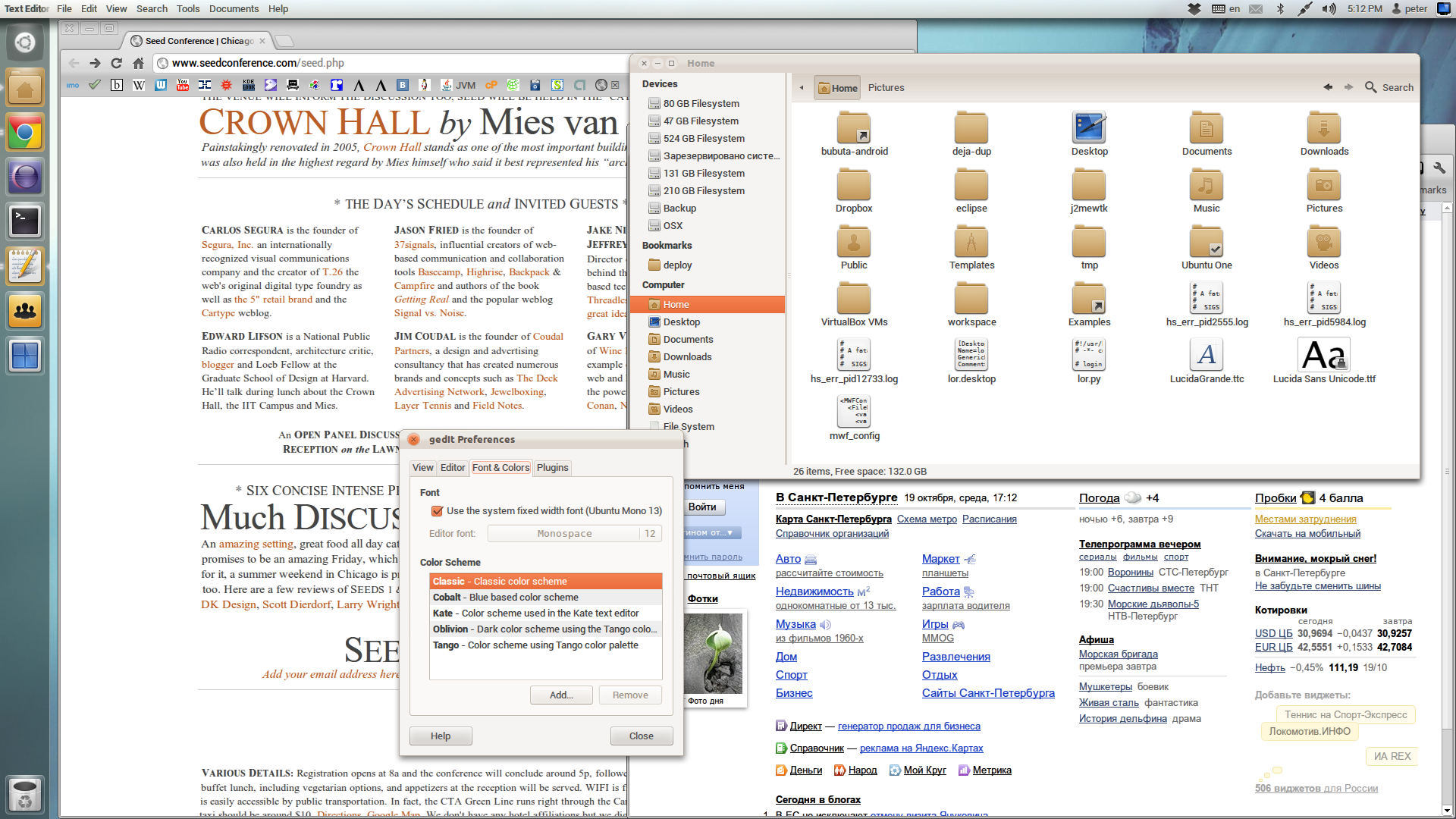This screenshot has width=1456, height=819.
Task: Go back with file manager left arrow
Action: click(1328, 87)
